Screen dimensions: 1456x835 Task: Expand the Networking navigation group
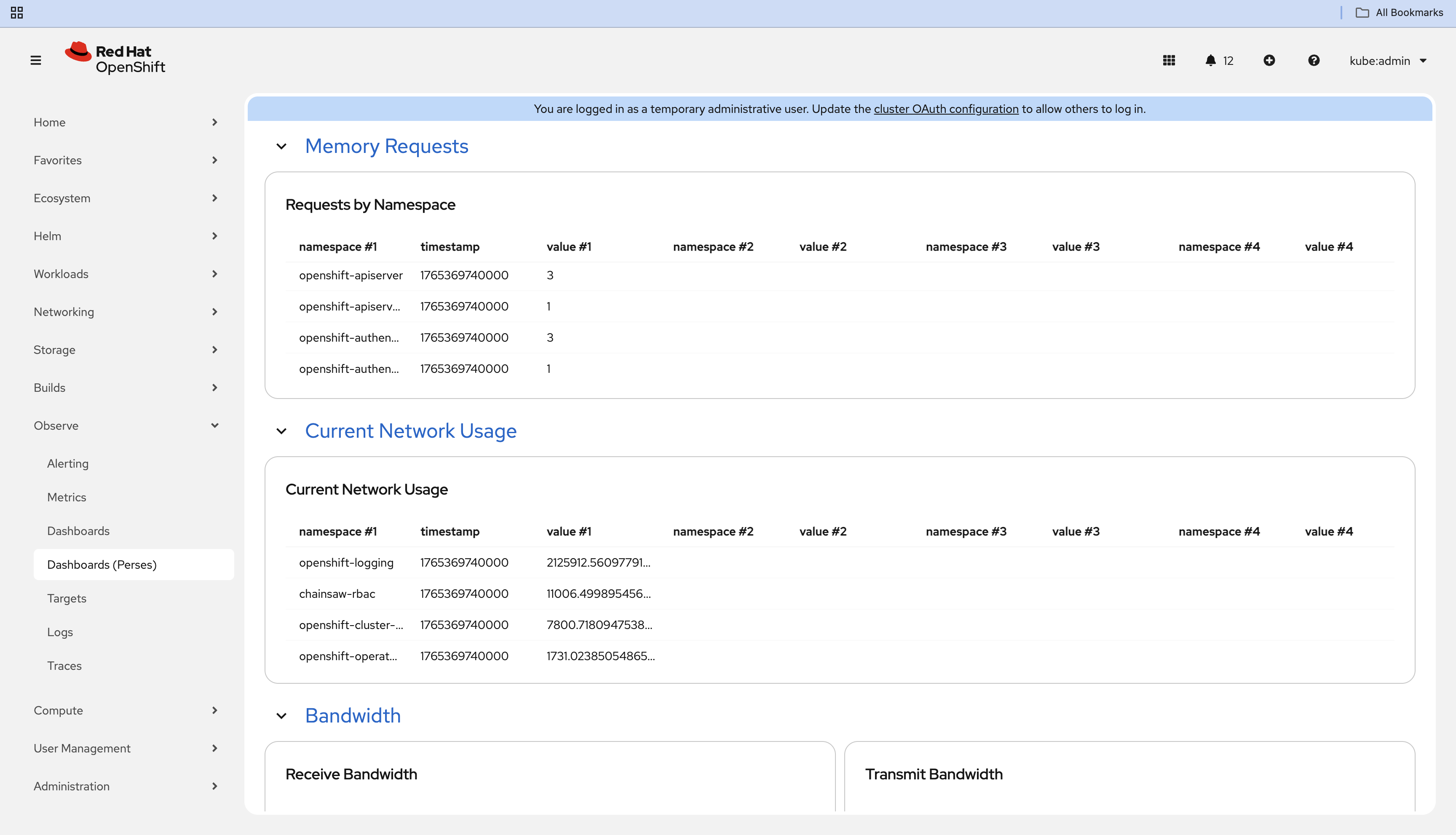(x=126, y=312)
